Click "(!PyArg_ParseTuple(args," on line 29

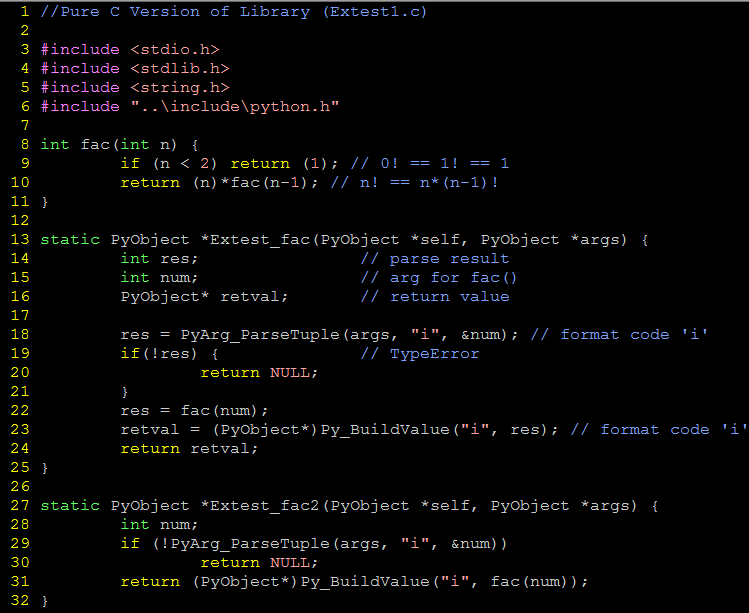pyautogui.click(x=270, y=544)
